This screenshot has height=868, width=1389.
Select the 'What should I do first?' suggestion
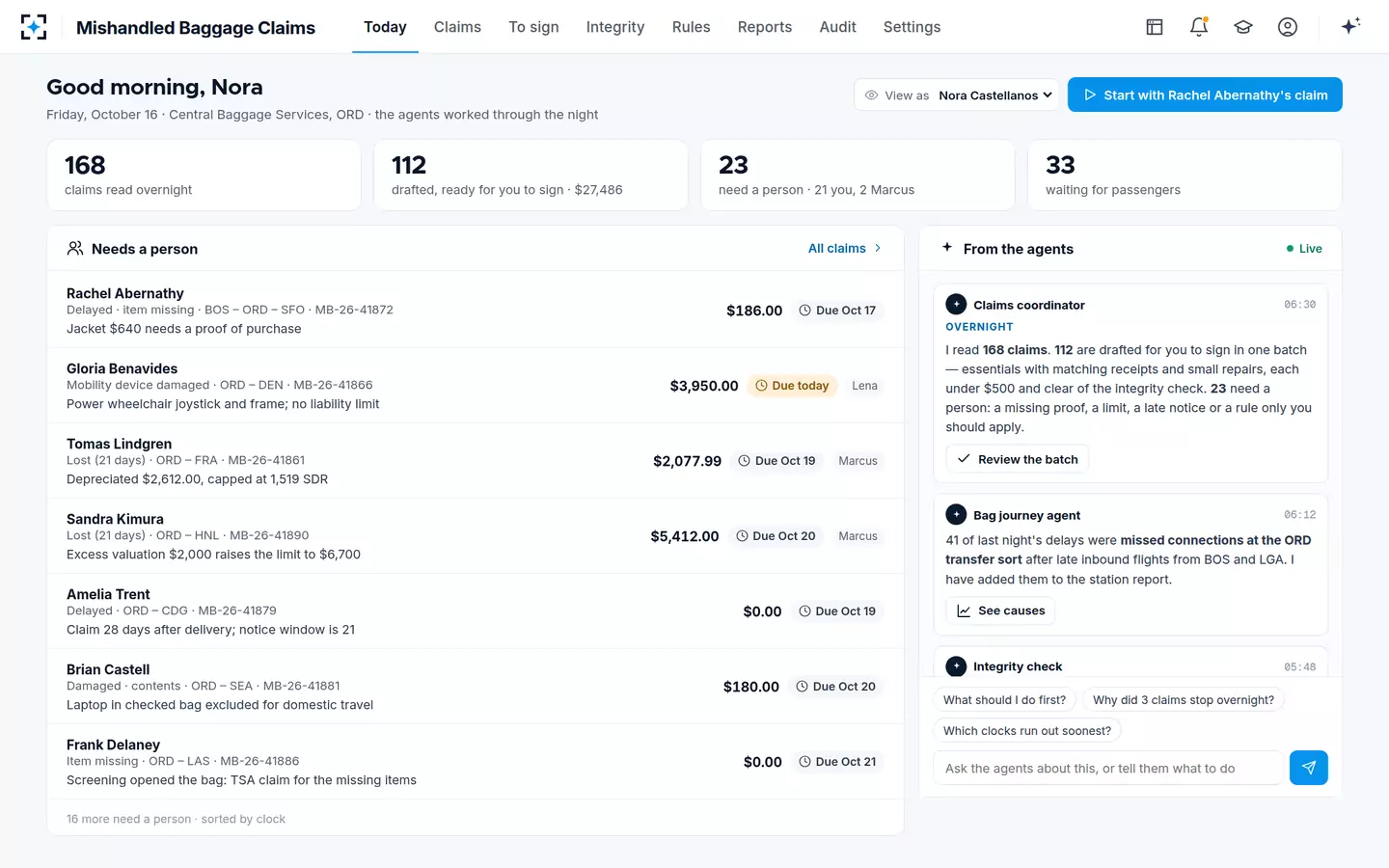(1004, 700)
